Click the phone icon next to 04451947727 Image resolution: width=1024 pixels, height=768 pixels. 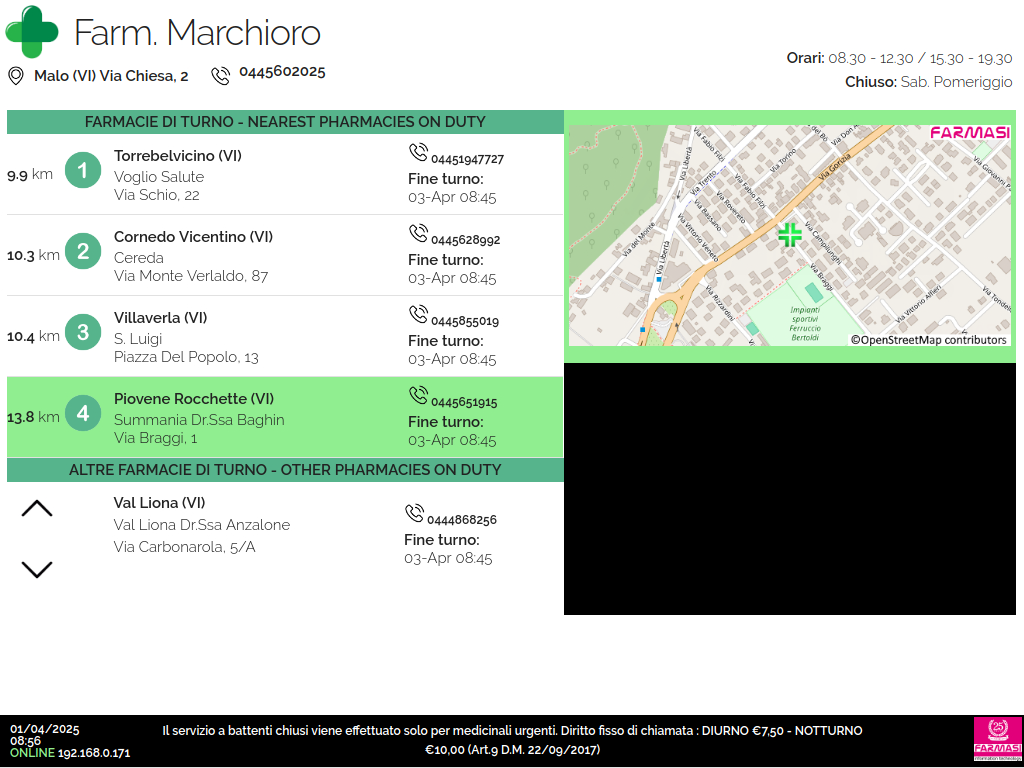(x=418, y=153)
